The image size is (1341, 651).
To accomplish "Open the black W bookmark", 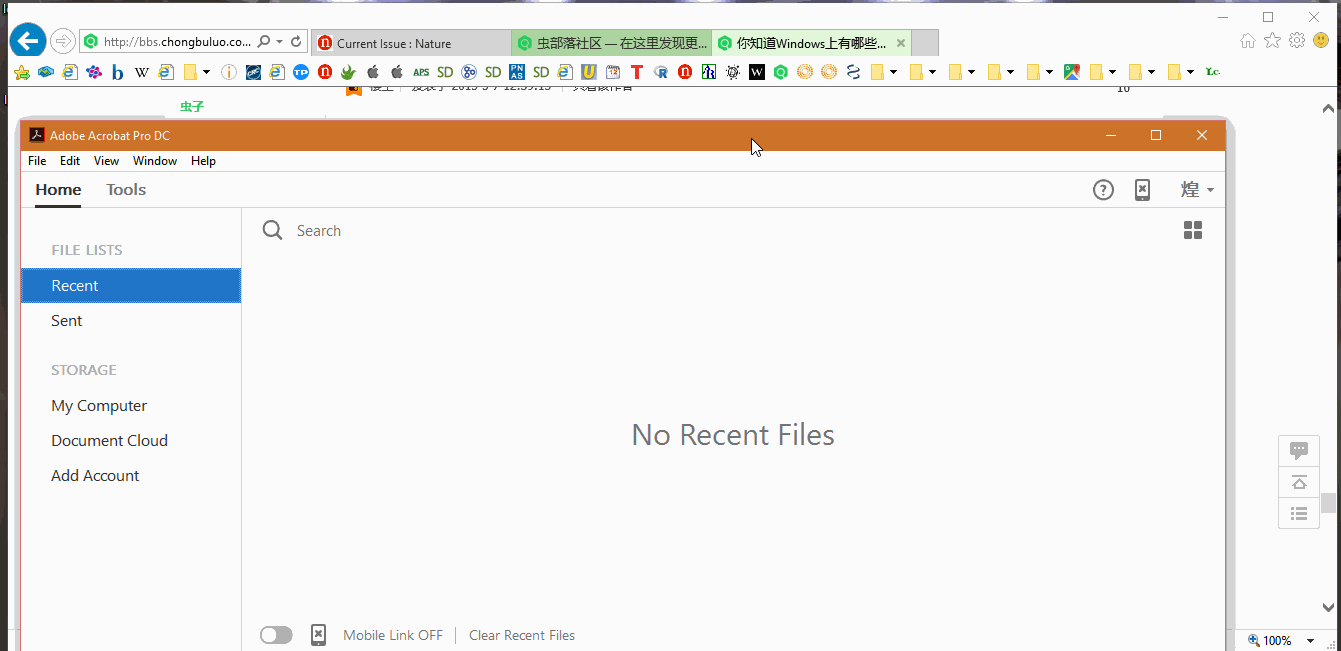I will coord(757,72).
